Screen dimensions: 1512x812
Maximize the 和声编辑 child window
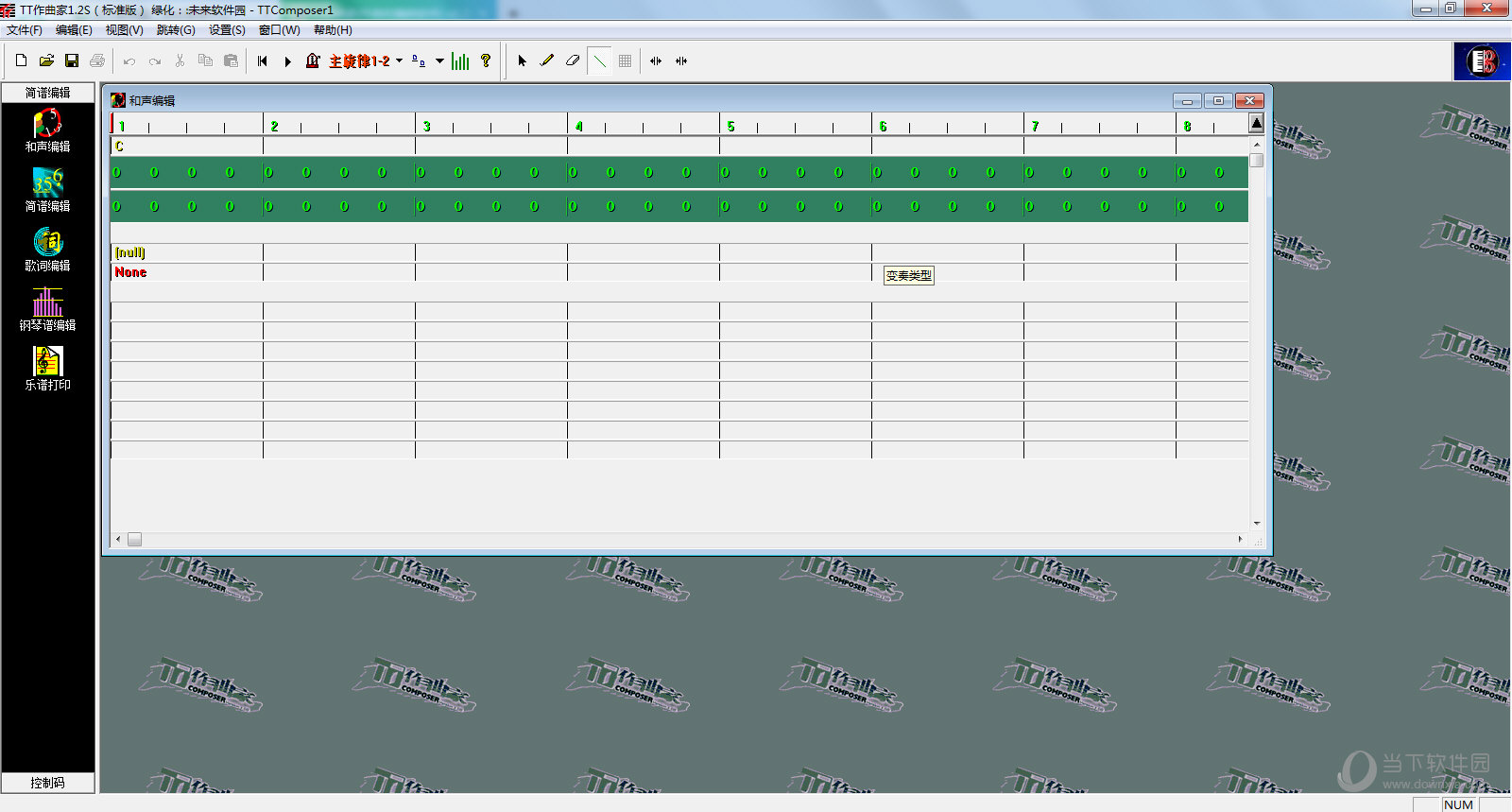tap(1218, 100)
